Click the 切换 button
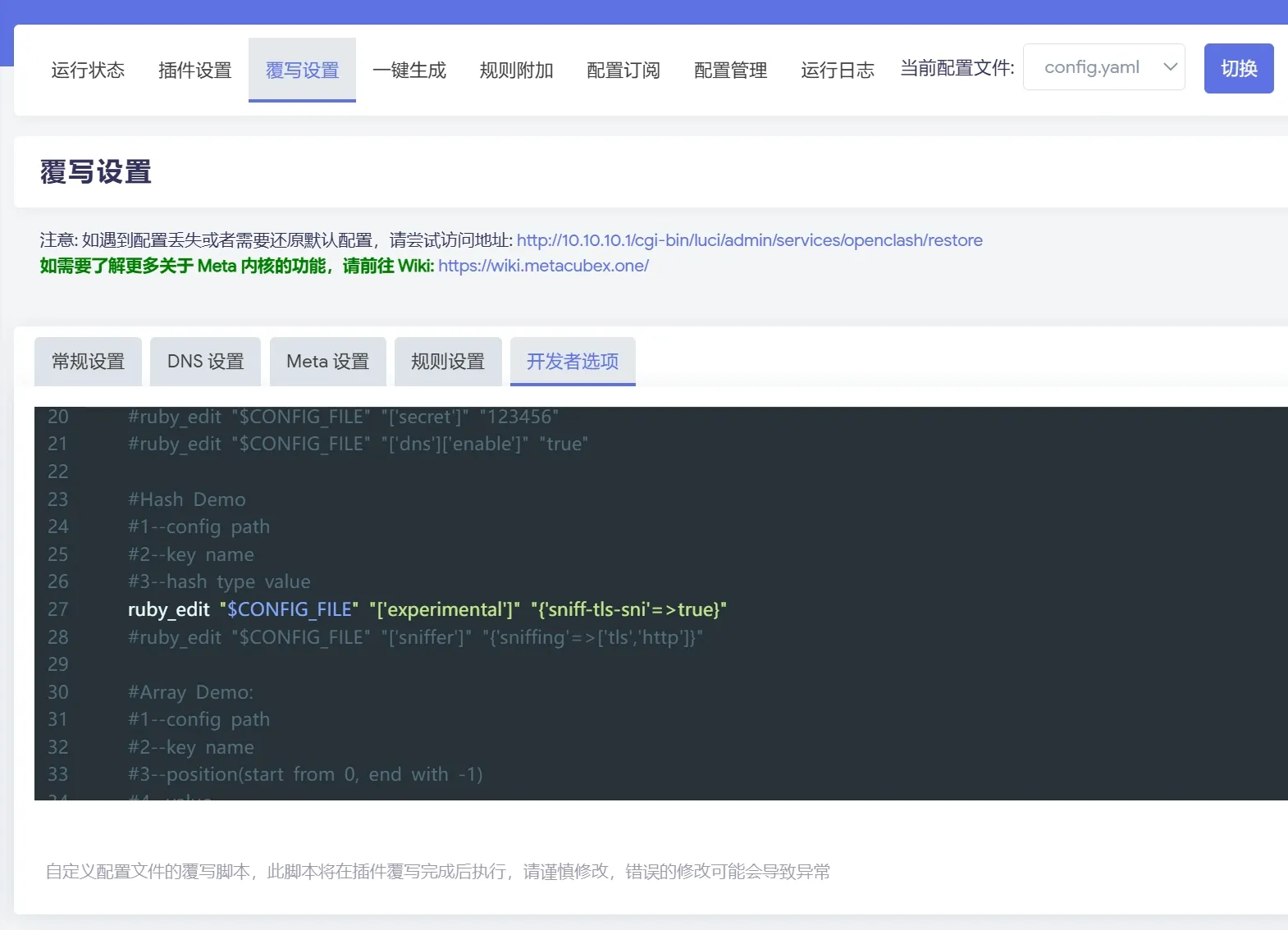 pyautogui.click(x=1238, y=68)
